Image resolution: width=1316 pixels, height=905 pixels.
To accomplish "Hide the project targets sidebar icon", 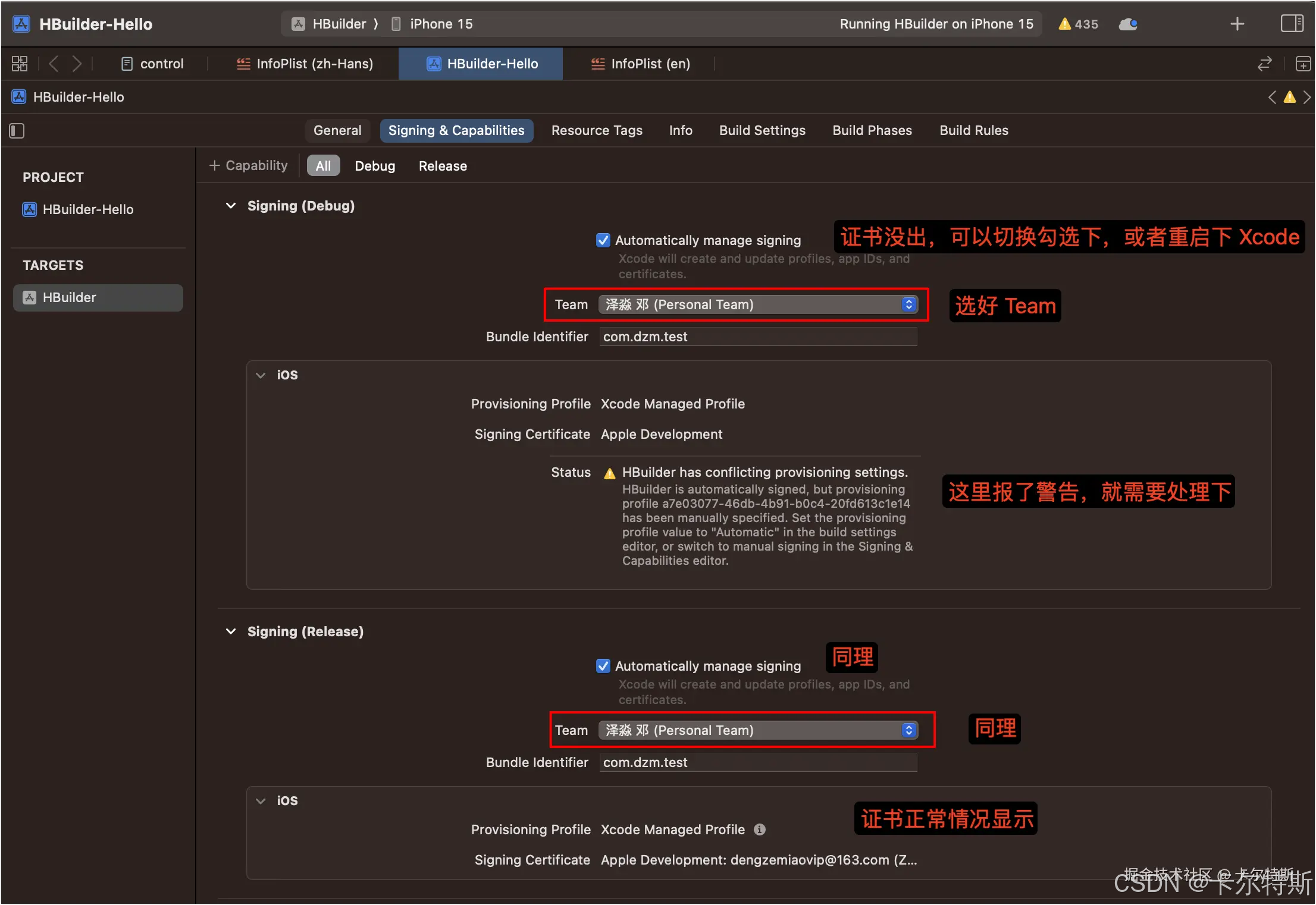I will pos(17,130).
